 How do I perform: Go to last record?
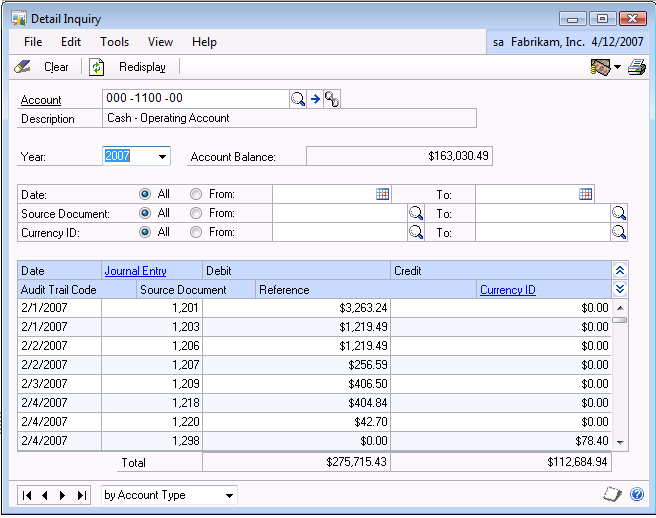[82, 495]
